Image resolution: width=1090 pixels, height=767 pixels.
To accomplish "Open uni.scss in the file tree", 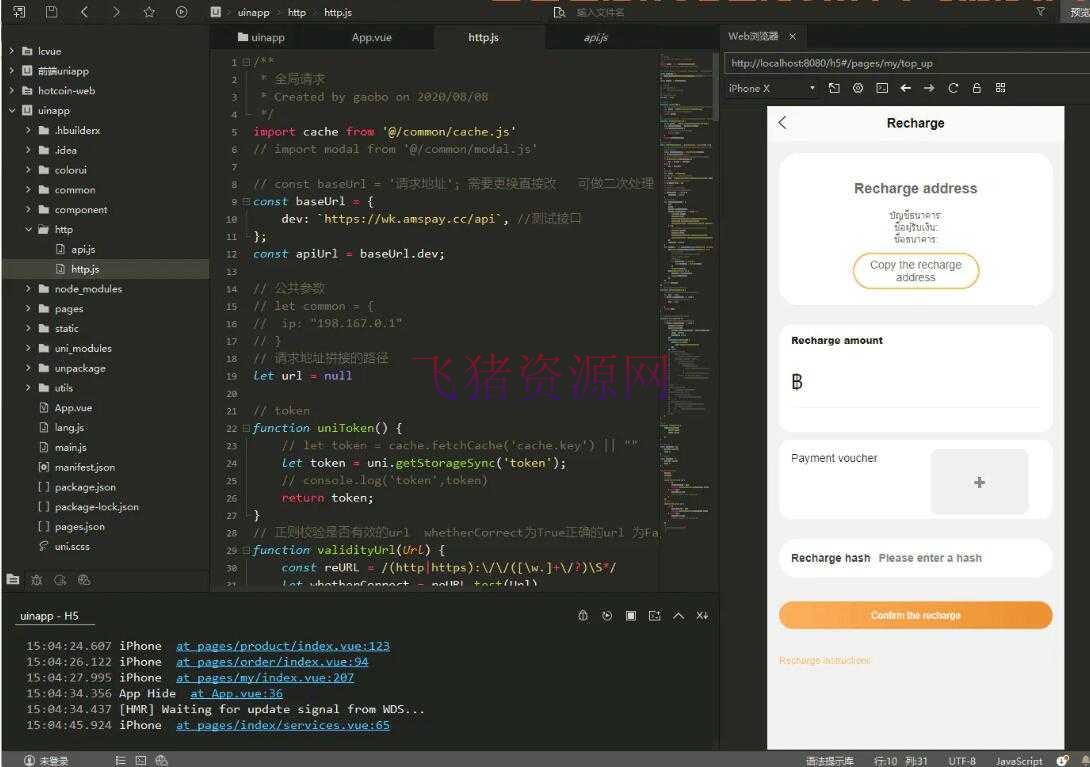I will [72, 547].
